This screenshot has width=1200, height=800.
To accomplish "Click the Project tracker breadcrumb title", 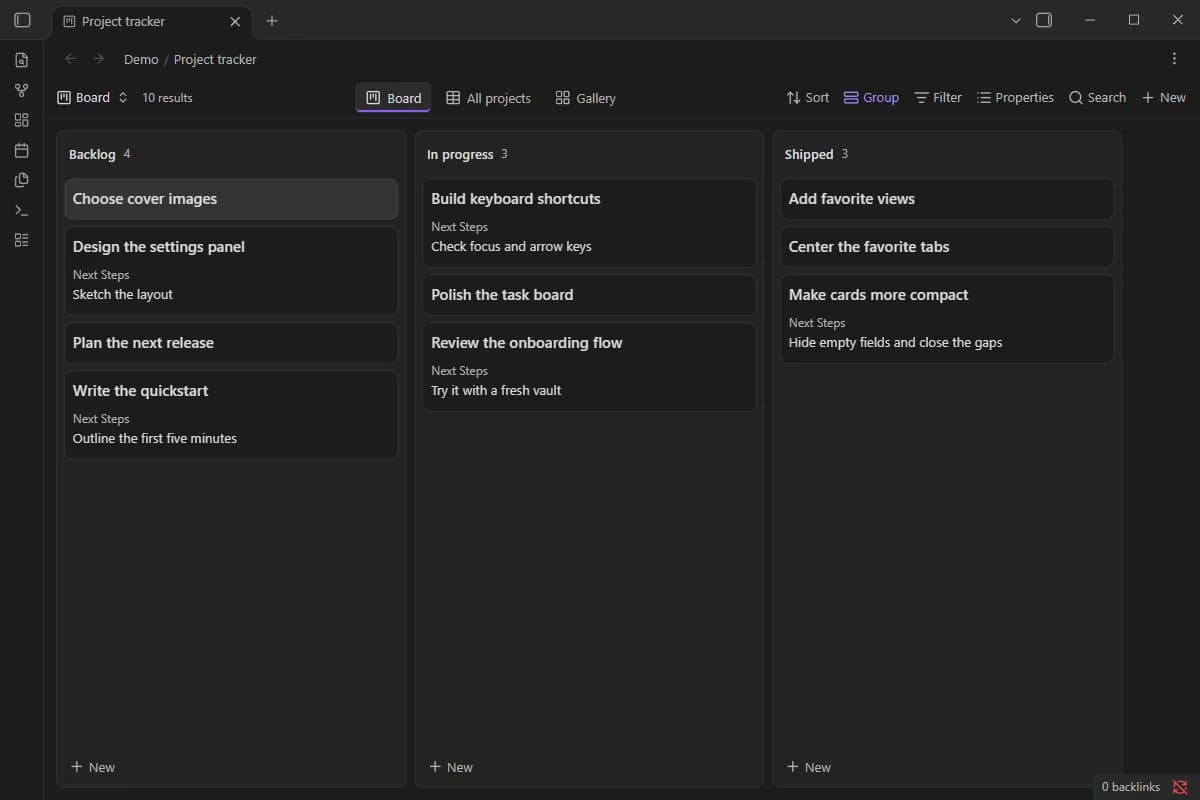I will 215,59.
